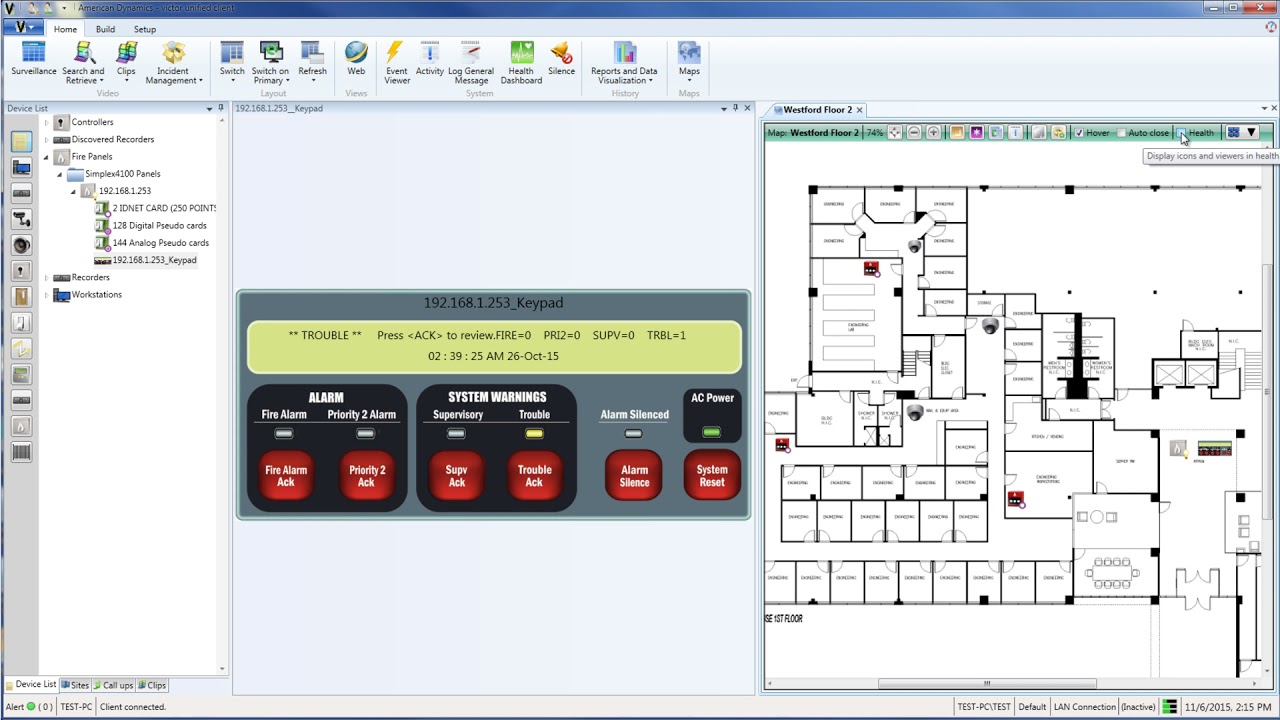Filter device list by audio speaker

(x=21, y=245)
